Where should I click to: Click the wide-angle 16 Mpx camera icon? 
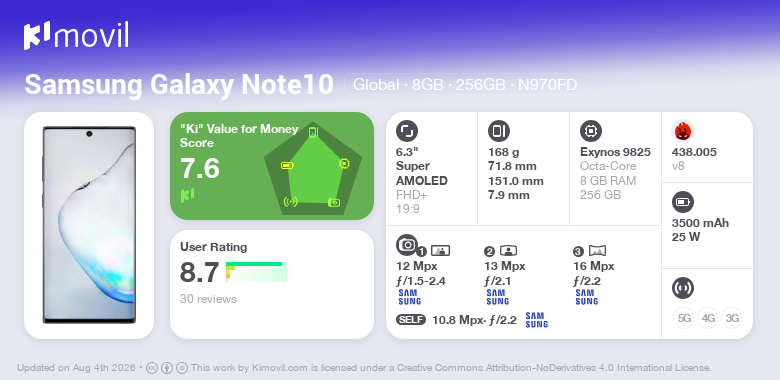coord(597,250)
